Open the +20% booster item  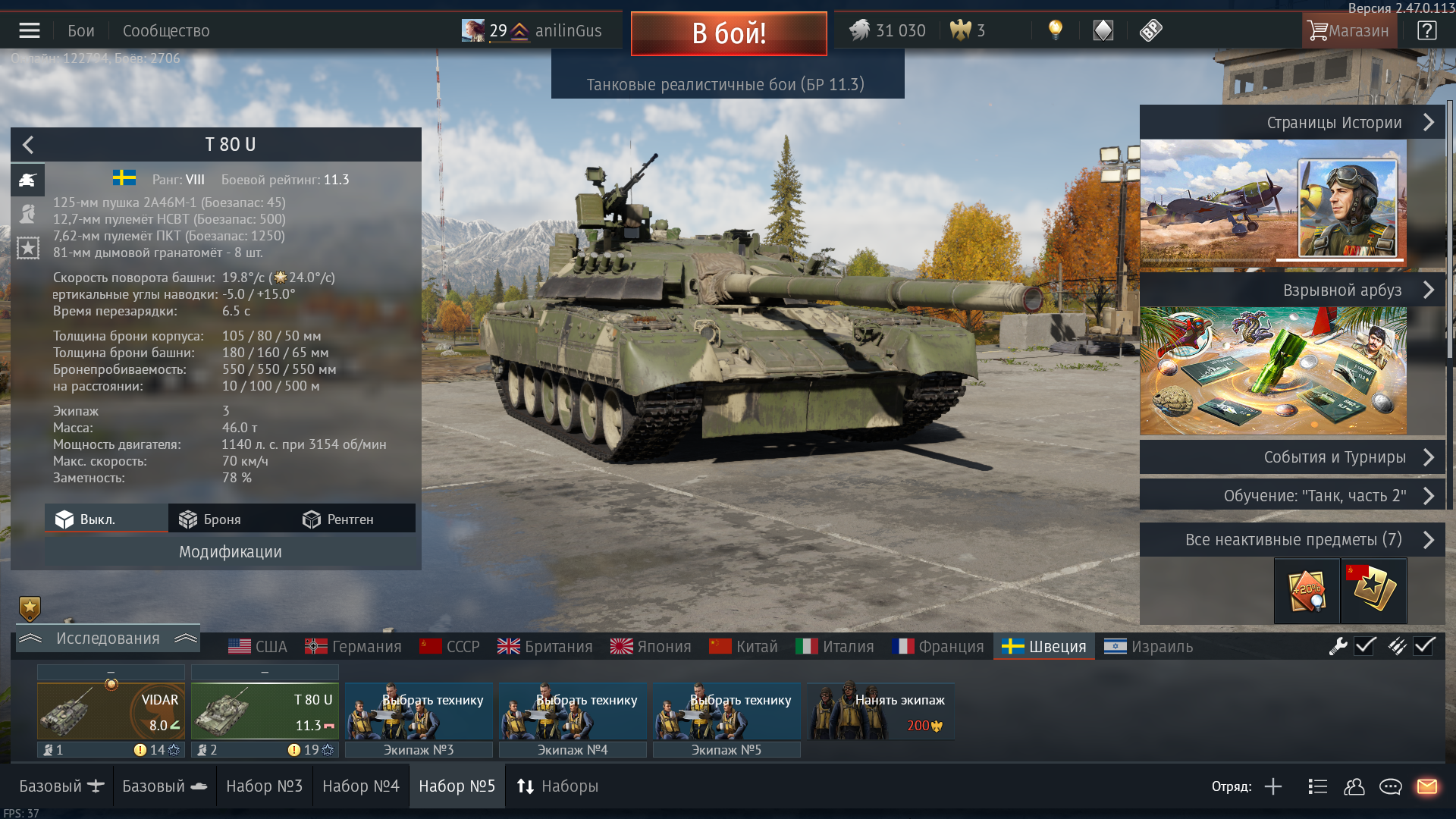[x=1307, y=591]
